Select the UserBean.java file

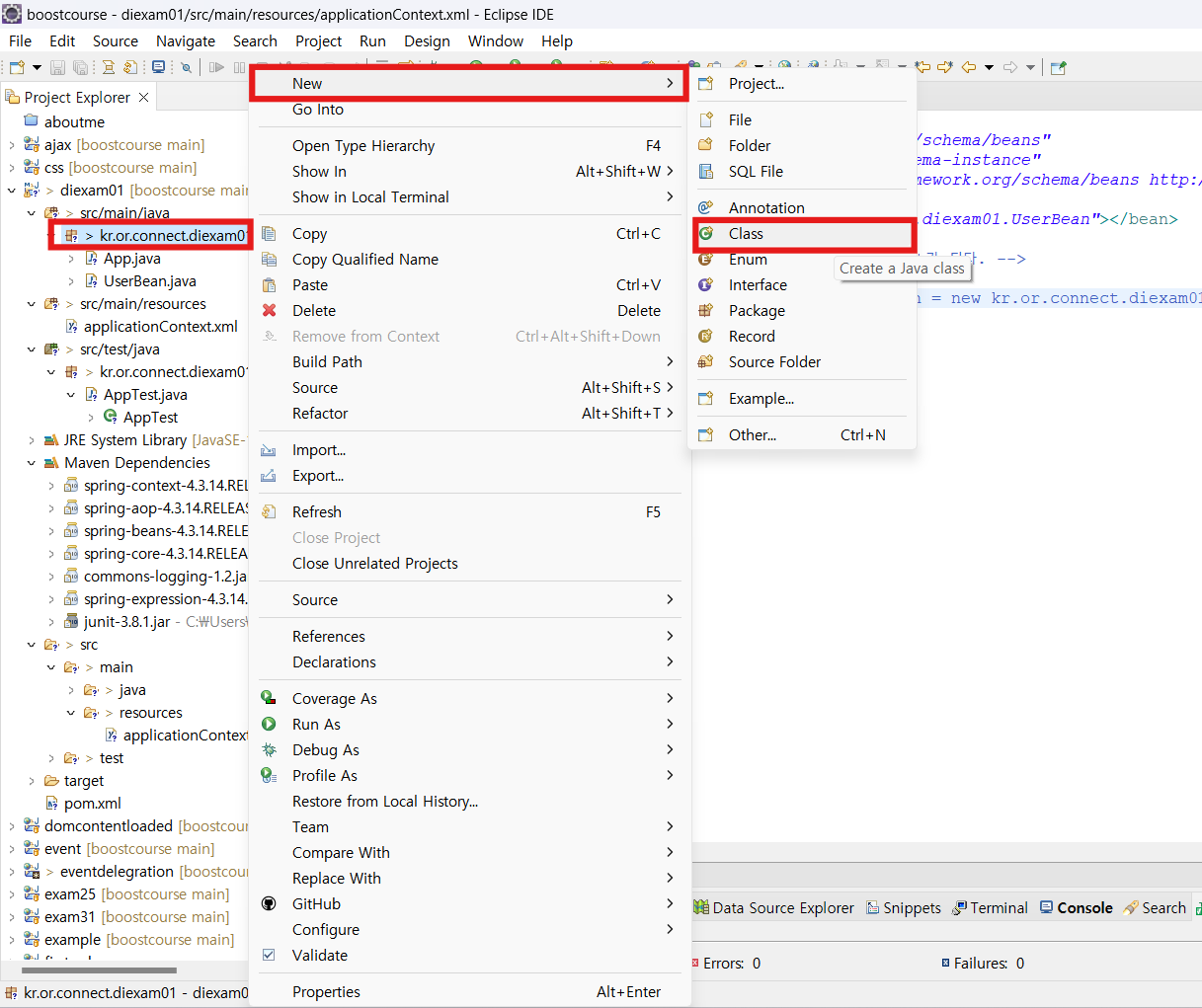(149, 281)
